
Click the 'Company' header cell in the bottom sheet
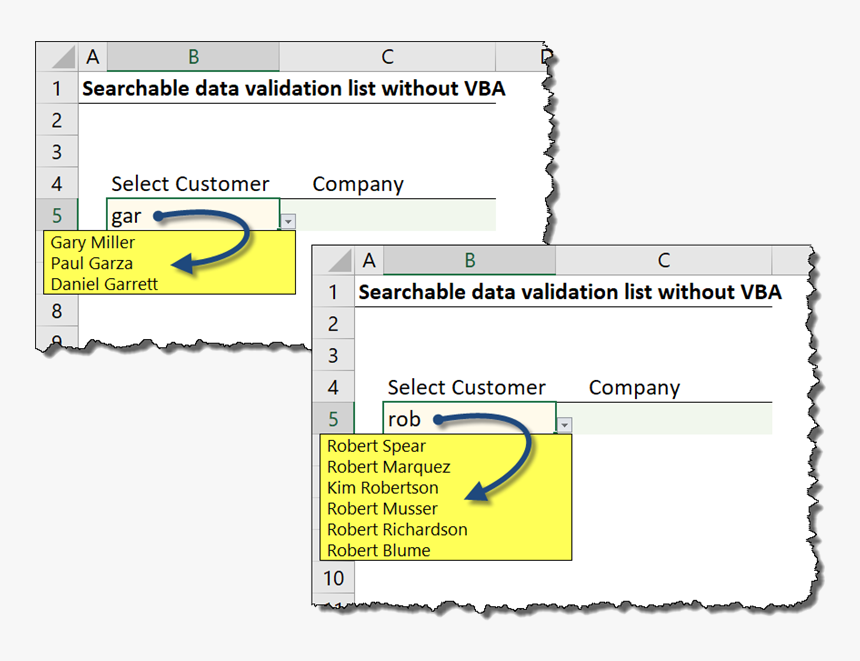tap(634, 387)
